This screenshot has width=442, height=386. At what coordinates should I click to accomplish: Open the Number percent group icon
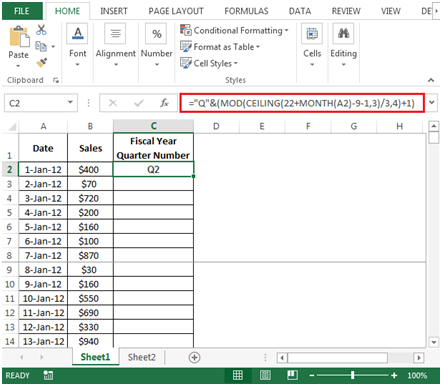156,34
